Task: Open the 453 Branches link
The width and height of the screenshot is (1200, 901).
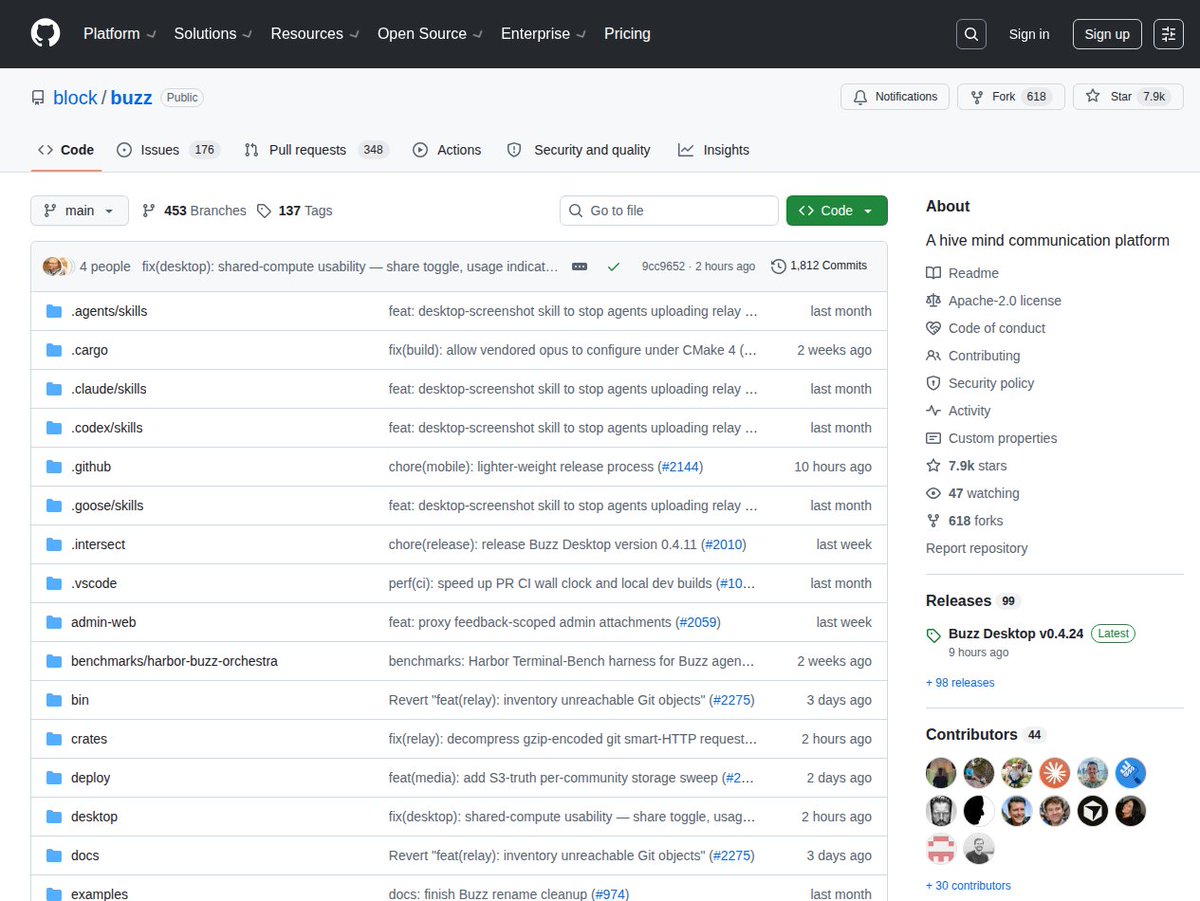Action: 194,211
